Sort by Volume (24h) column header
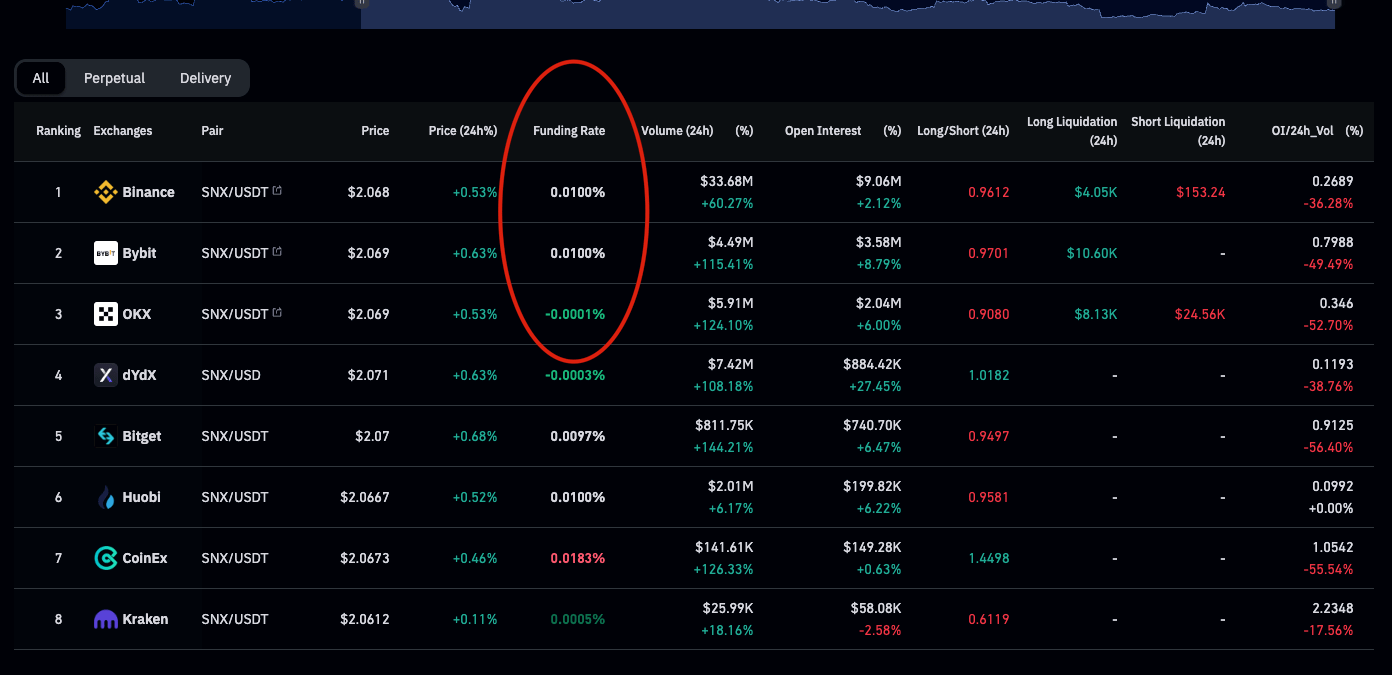Image resolution: width=1392 pixels, height=675 pixels. pos(677,131)
